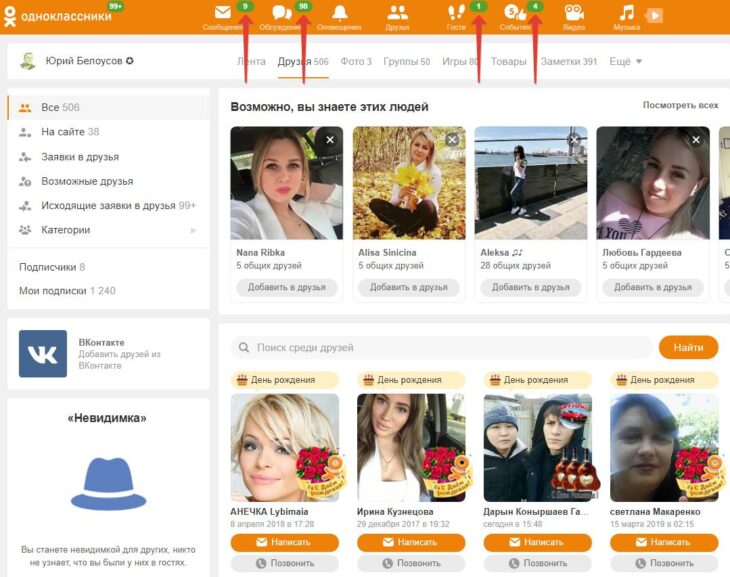The height and width of the screenshot is (577, 730).
Task: Click Позвонить for Ирина Кузнецова
Action: [411, 563]
